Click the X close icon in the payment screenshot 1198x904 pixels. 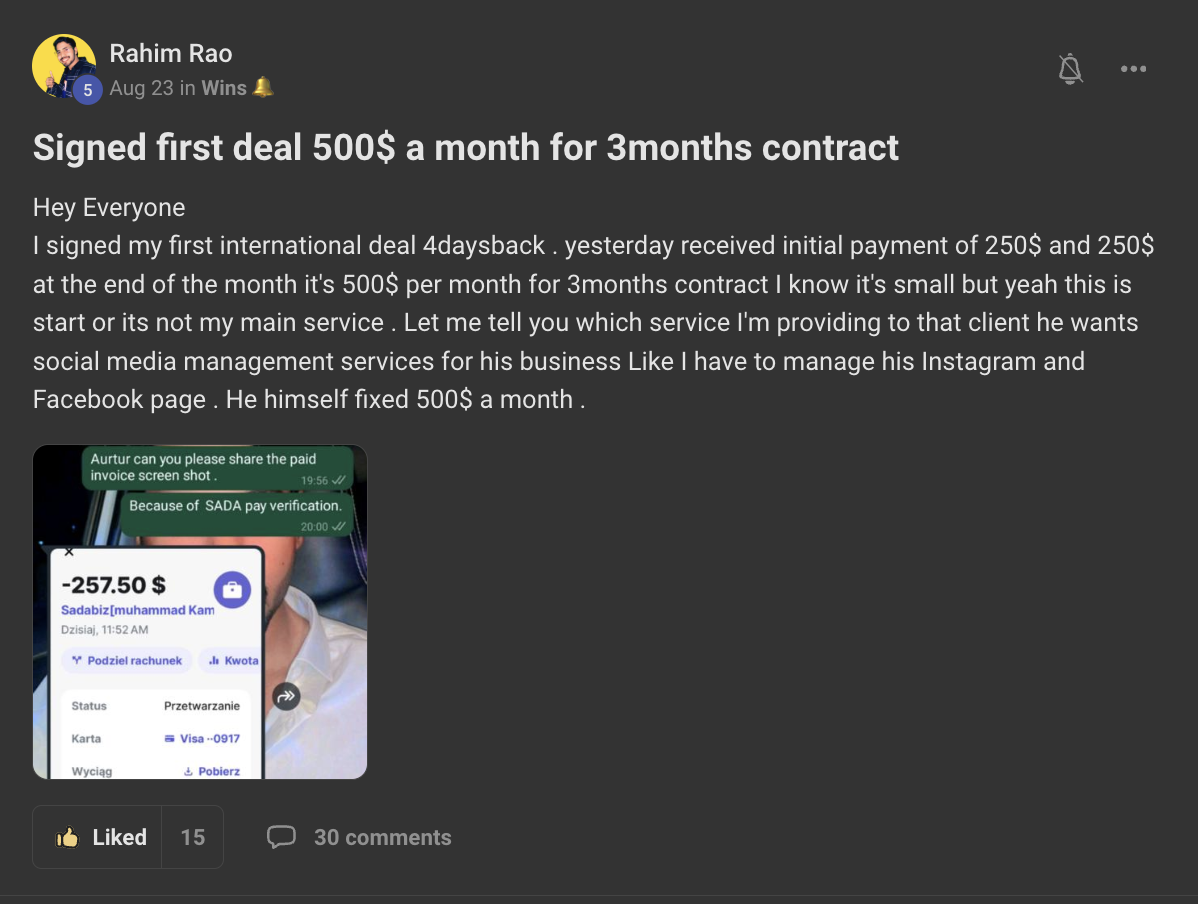click(x=69, y=551)
